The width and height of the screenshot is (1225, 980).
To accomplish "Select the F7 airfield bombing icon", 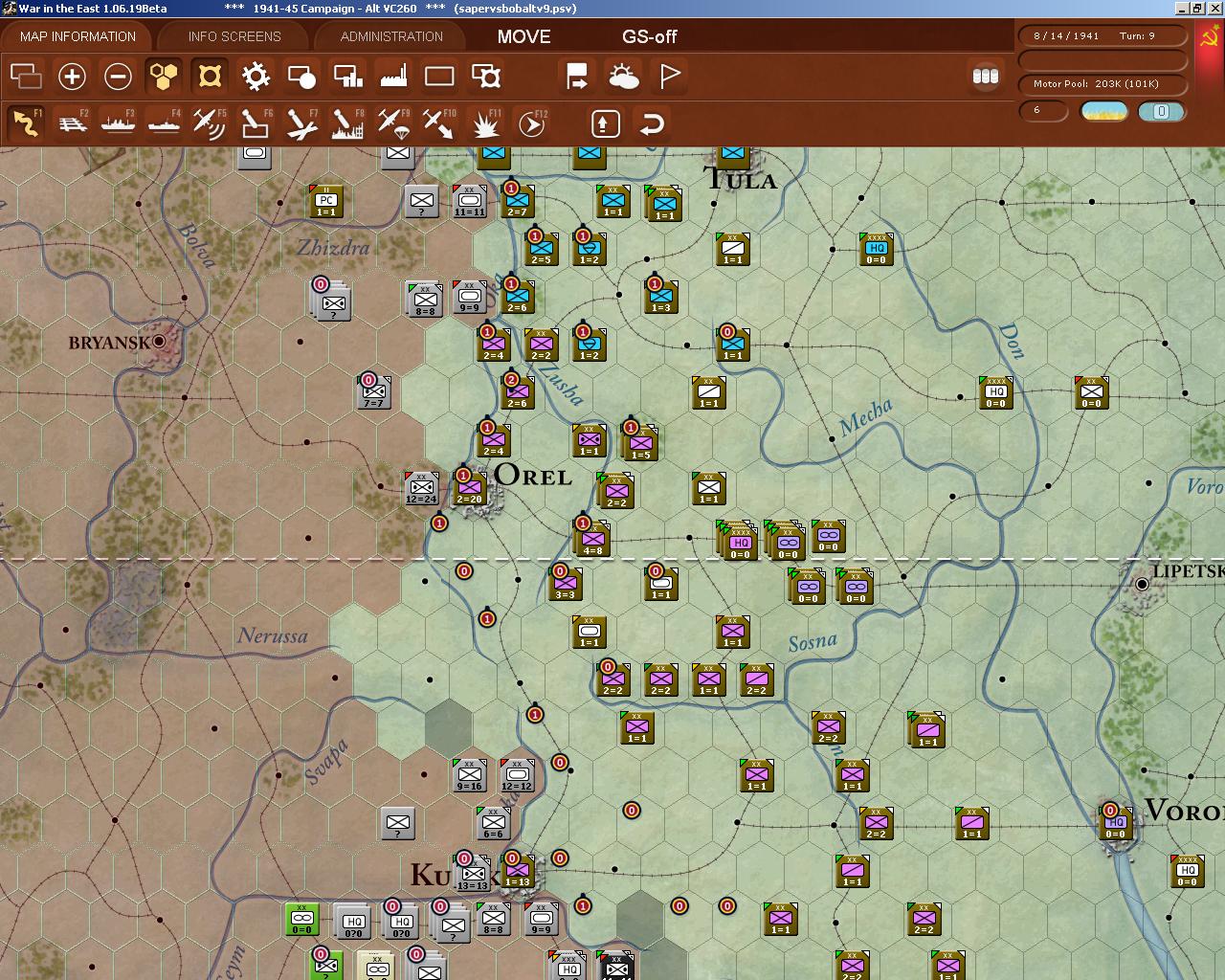I will (301, 123).
